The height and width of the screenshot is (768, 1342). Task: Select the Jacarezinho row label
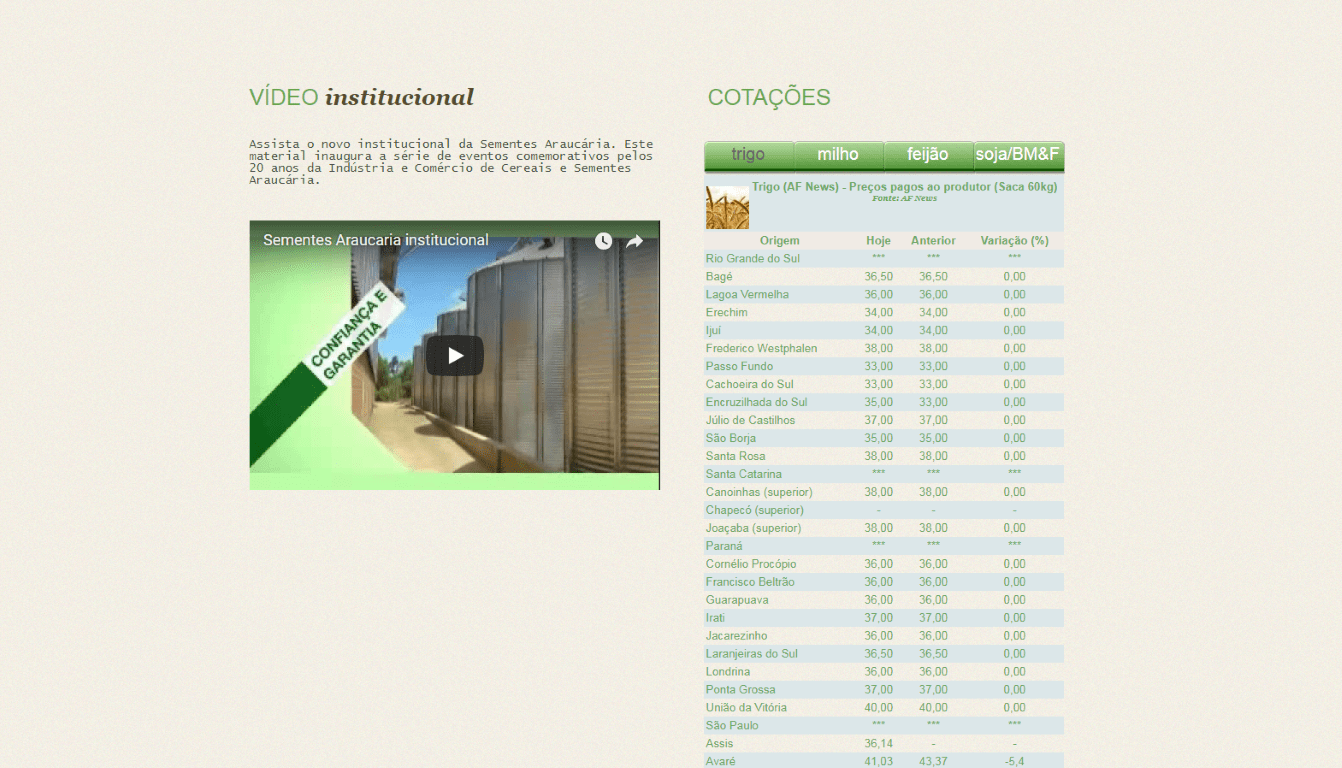(737, 637)
